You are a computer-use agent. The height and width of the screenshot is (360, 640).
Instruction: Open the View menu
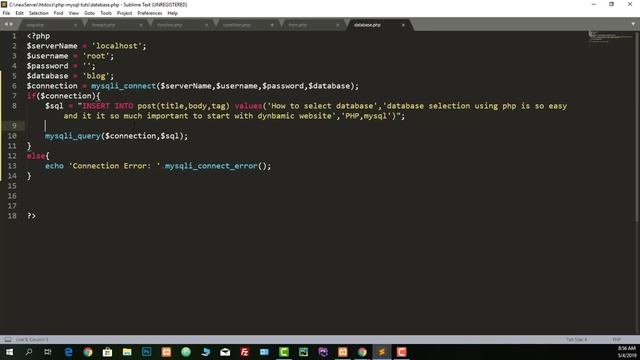click(73, 13)
